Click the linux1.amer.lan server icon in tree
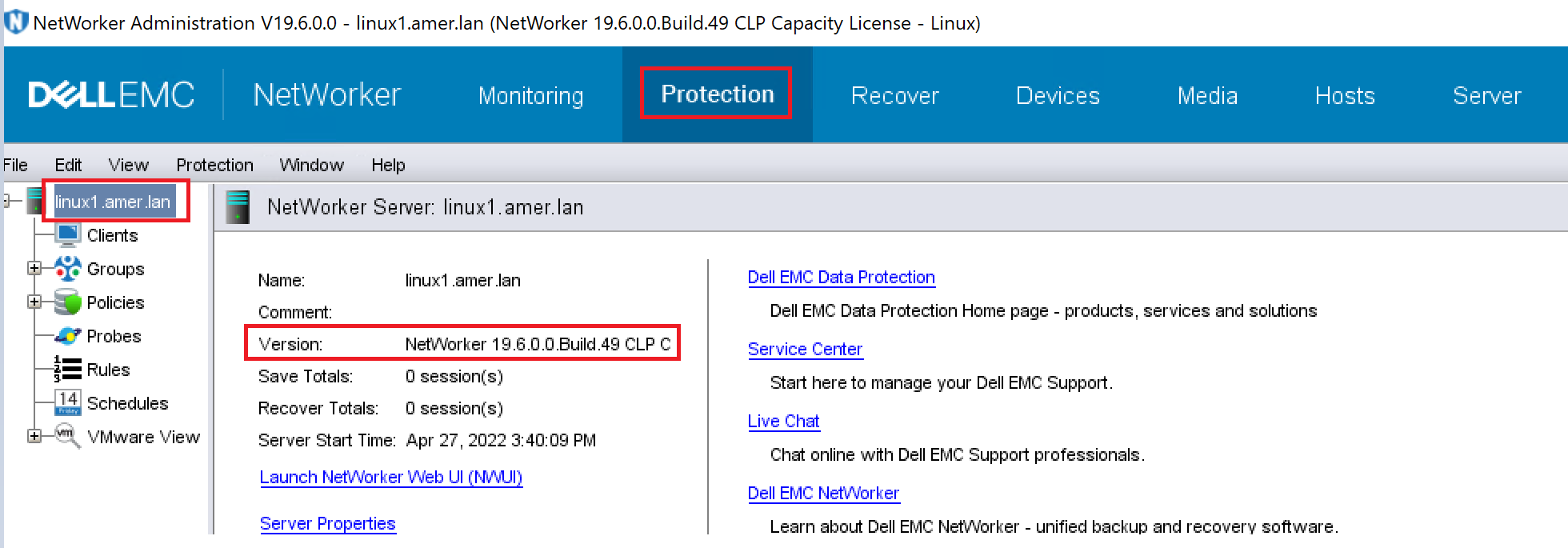Image resolution: width=1568 pixels, height=548 pixels. (34, 202)
